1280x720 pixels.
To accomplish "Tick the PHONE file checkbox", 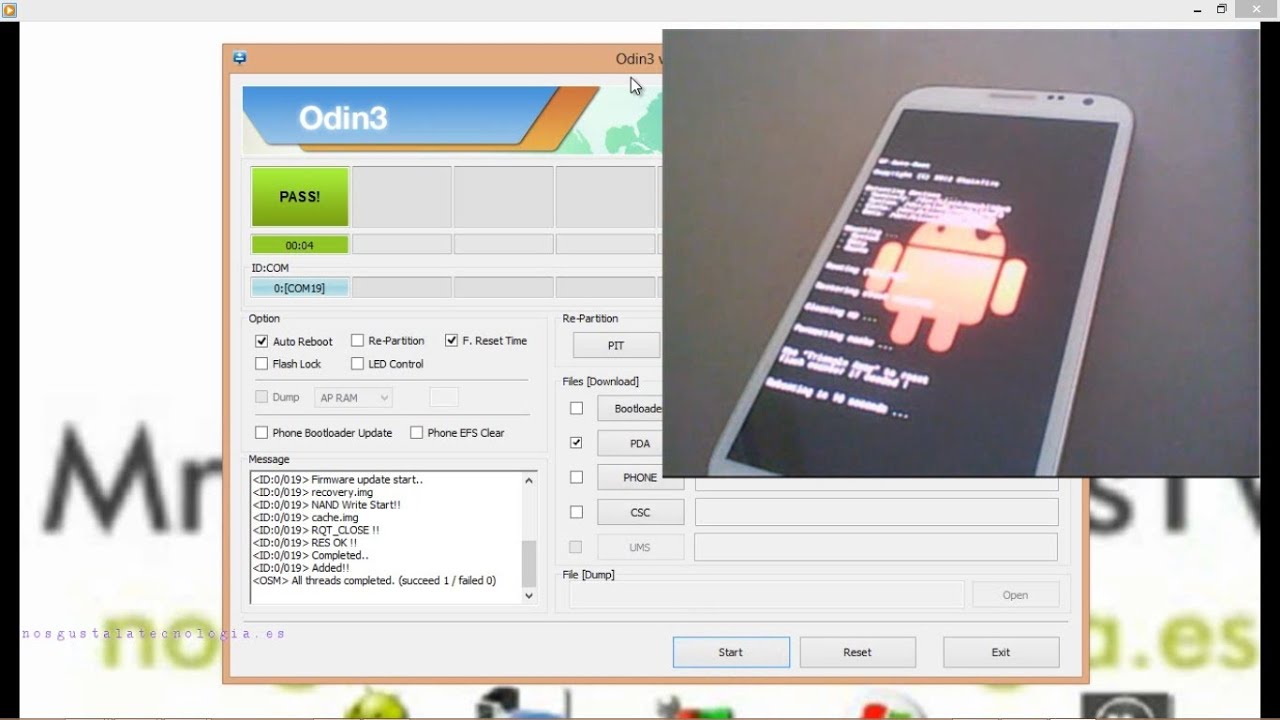I will coord(576,477).
